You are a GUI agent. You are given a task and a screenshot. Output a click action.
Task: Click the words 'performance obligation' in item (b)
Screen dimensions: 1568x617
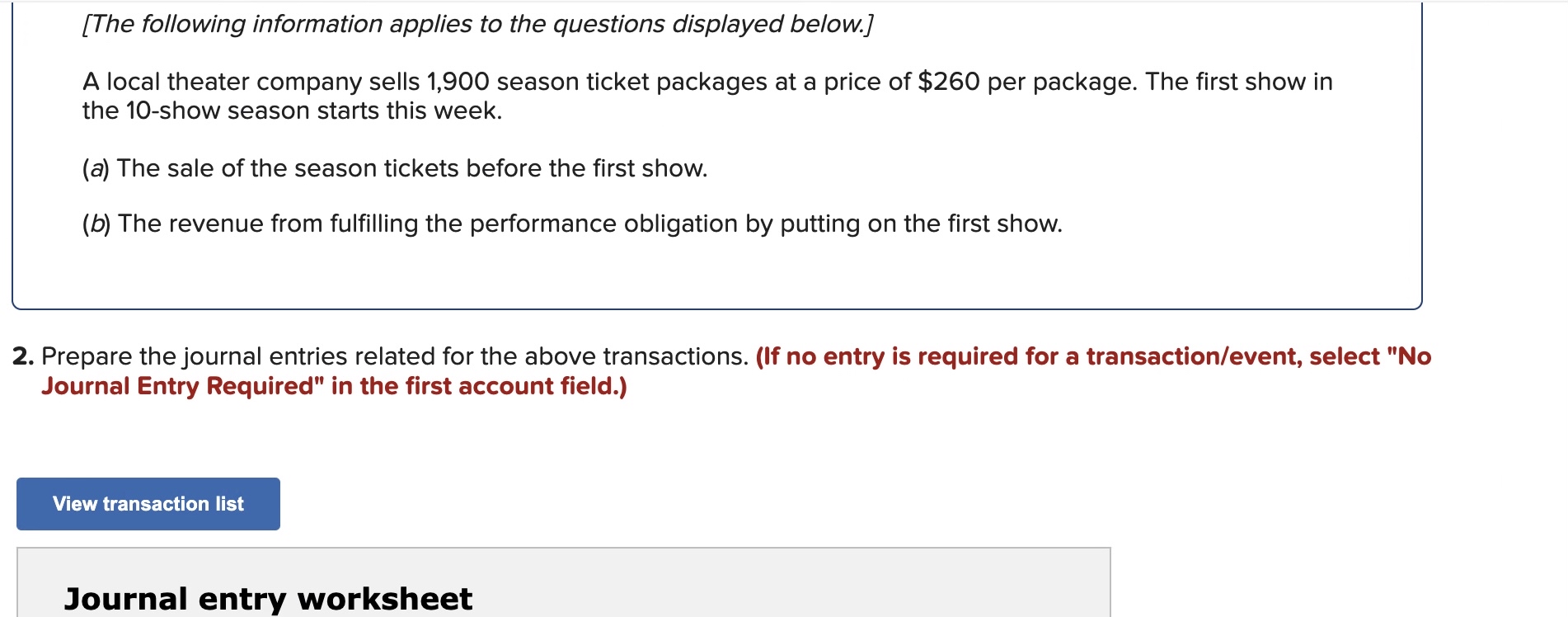tap(603, 224)
